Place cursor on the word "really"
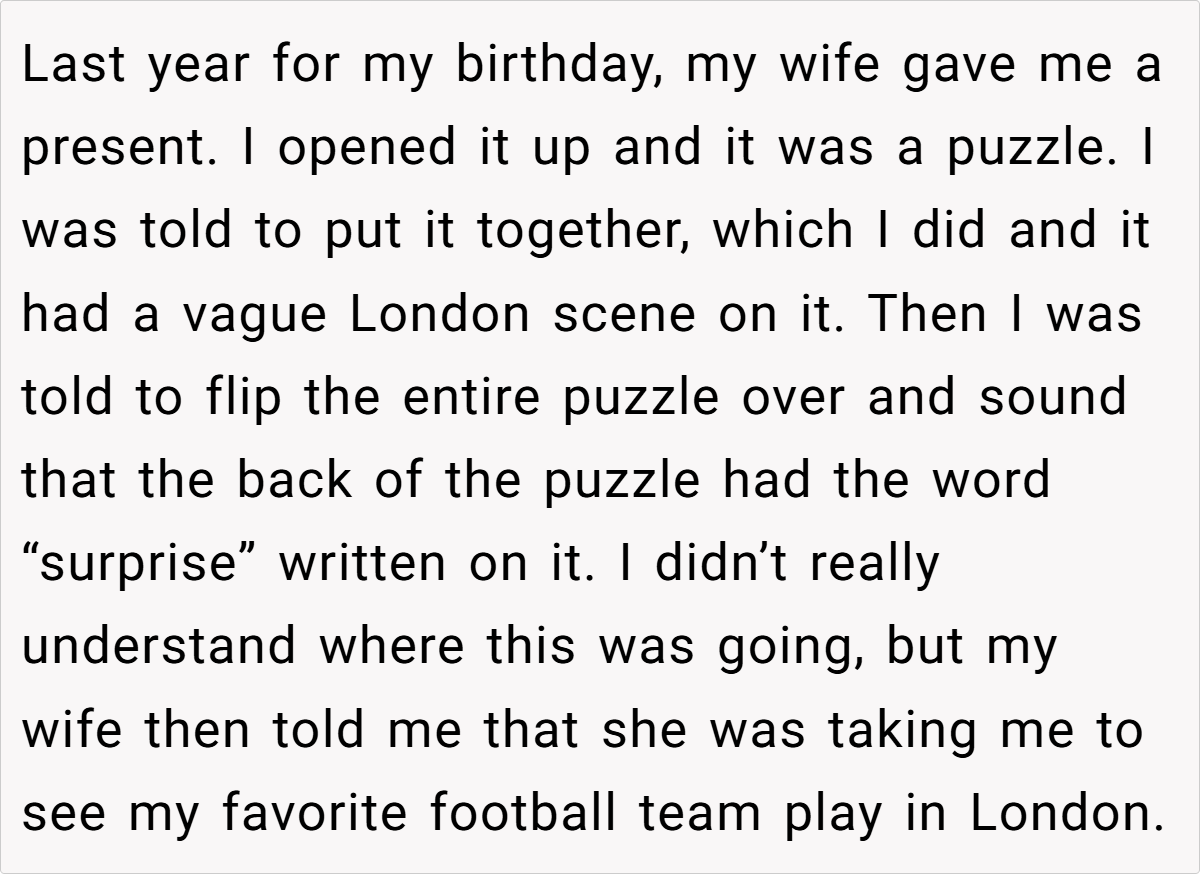Screen dimensions: 1200x874 [x=875, y=563]
